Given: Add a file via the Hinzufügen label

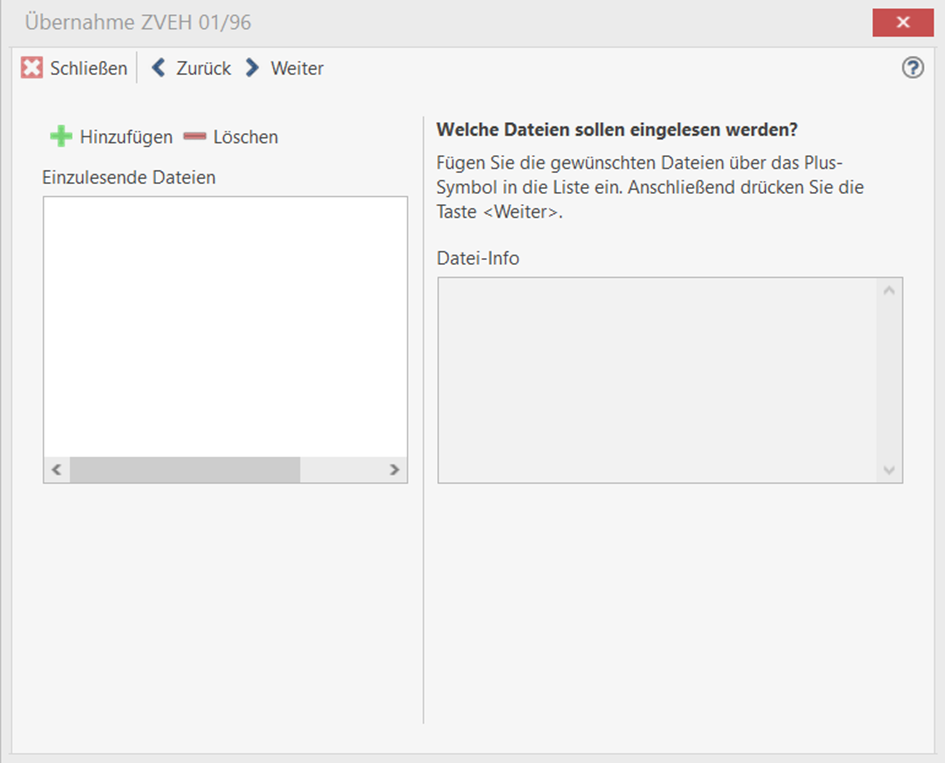Looking at the screenshot, I should [x=126, y=137].
